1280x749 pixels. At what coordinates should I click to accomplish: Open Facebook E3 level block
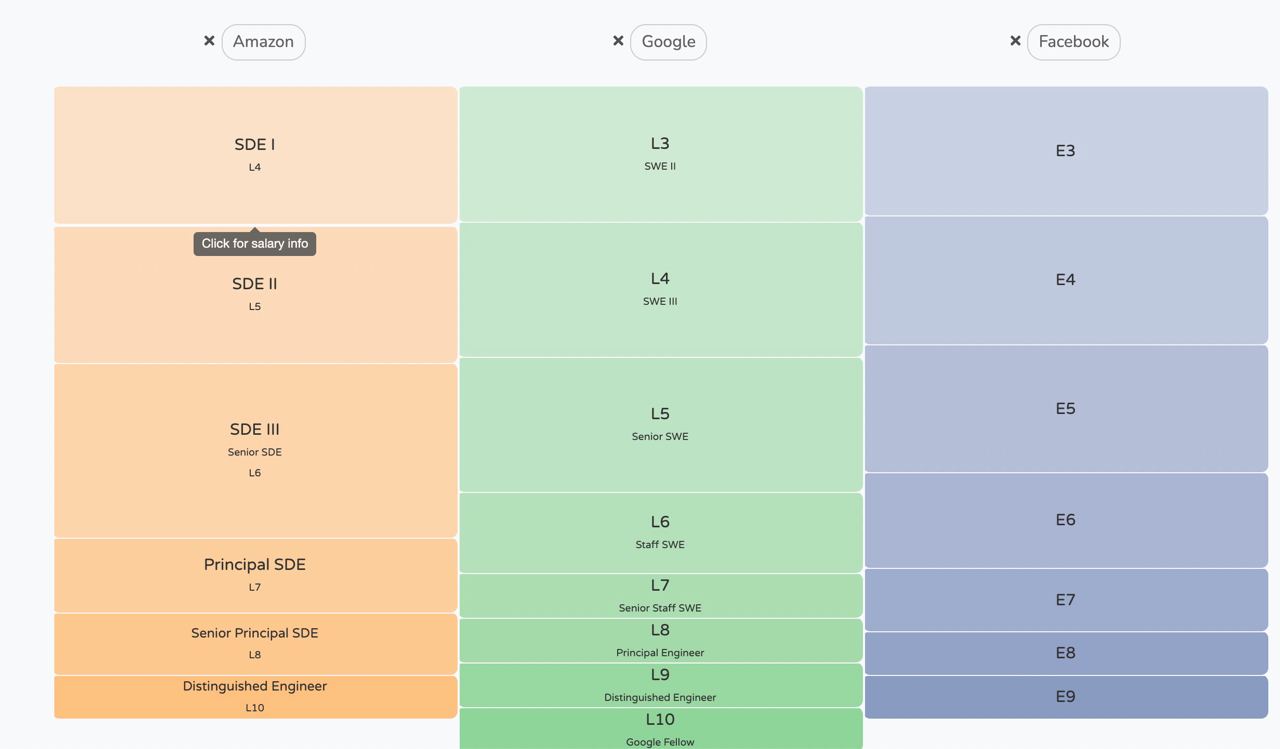(1066, 151)
